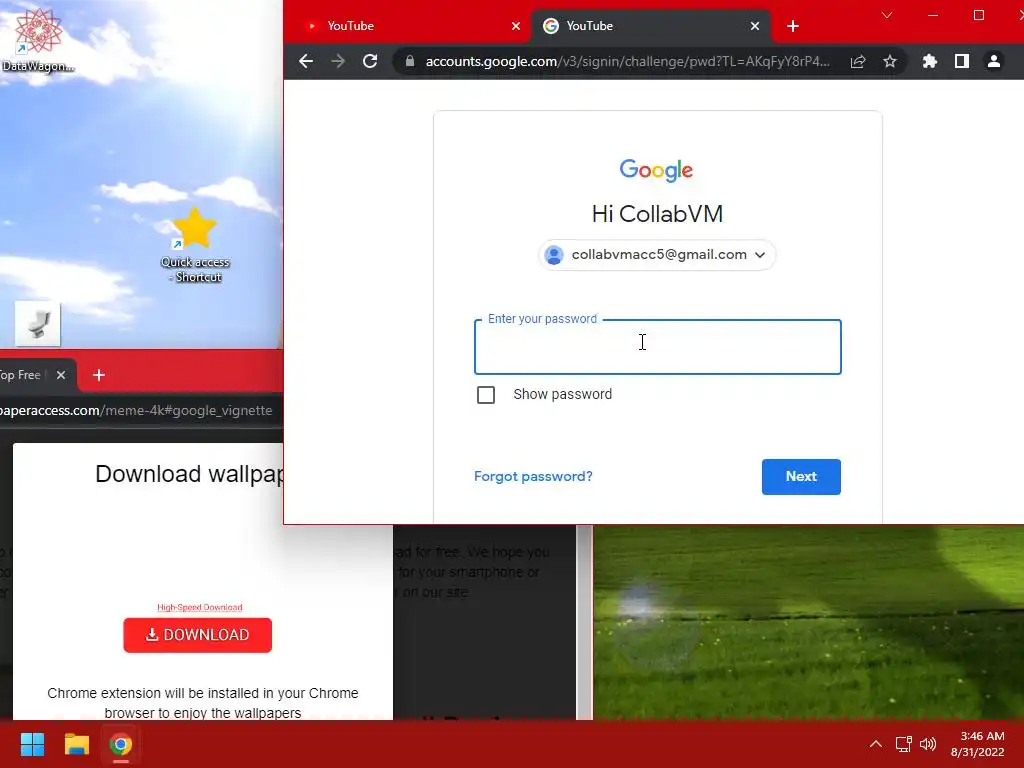Maximize the front Chrome window
Image resolution: width=1024 pixels, height=768 pixels.
click(978, 15)
